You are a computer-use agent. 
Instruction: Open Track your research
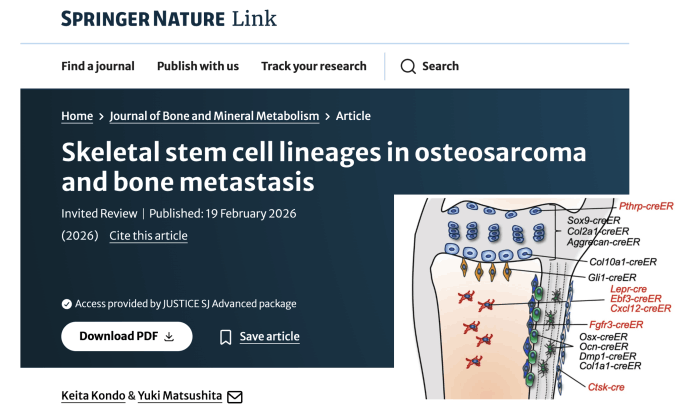click(313, 66)
